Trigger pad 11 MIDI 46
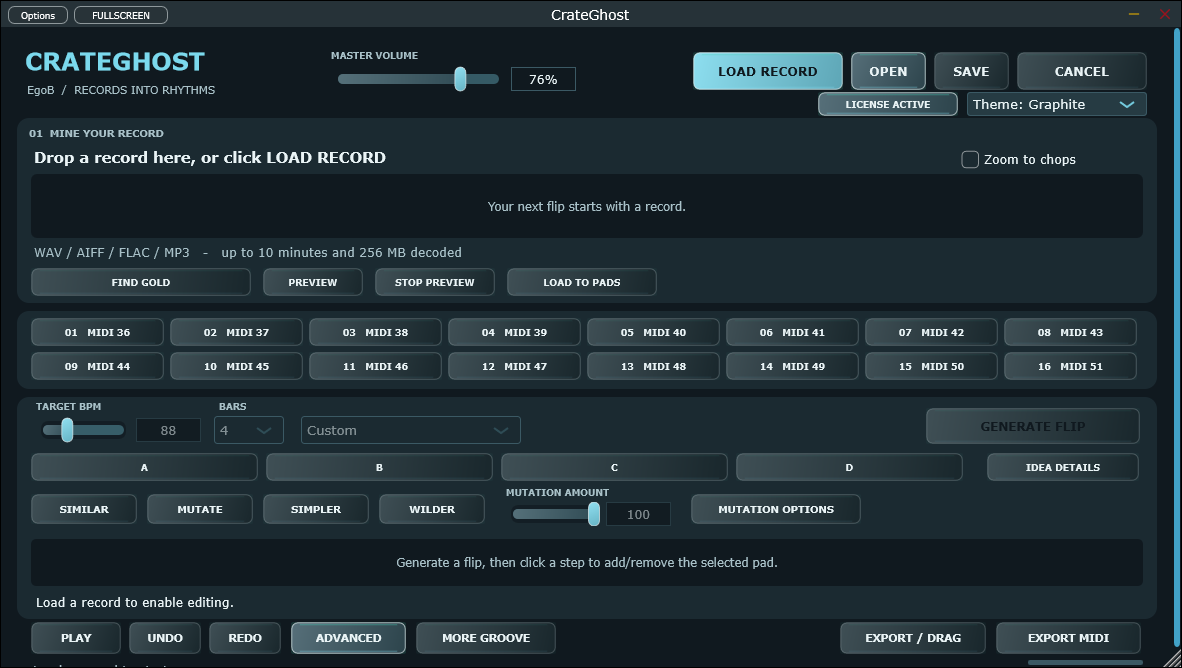 tap(375, 366)
